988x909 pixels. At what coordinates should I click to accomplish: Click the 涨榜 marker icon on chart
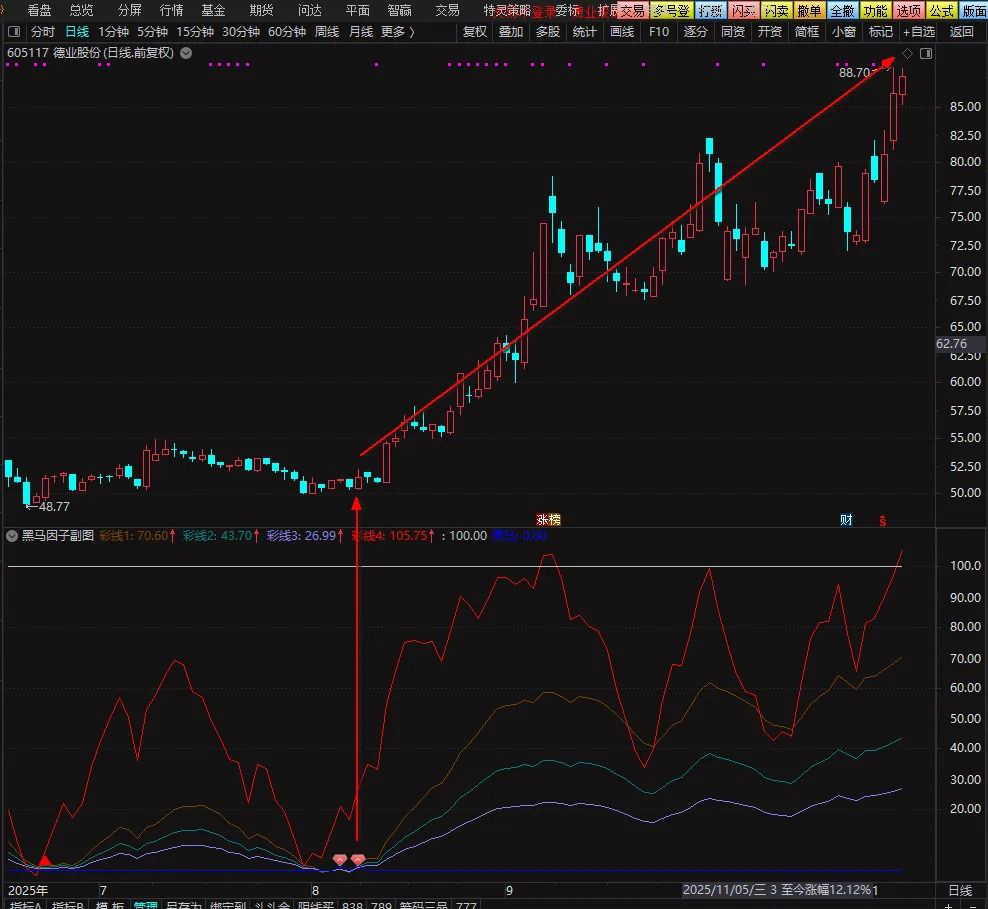tap(548, 519)
